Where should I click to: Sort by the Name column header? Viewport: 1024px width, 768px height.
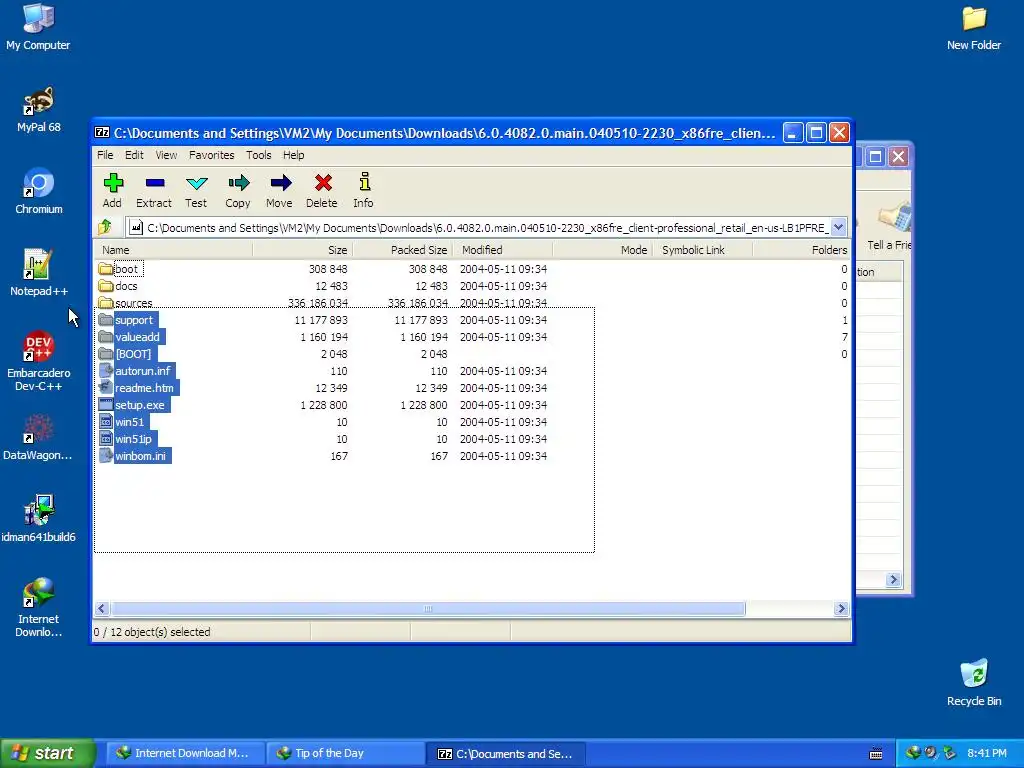tap(174, 250)
